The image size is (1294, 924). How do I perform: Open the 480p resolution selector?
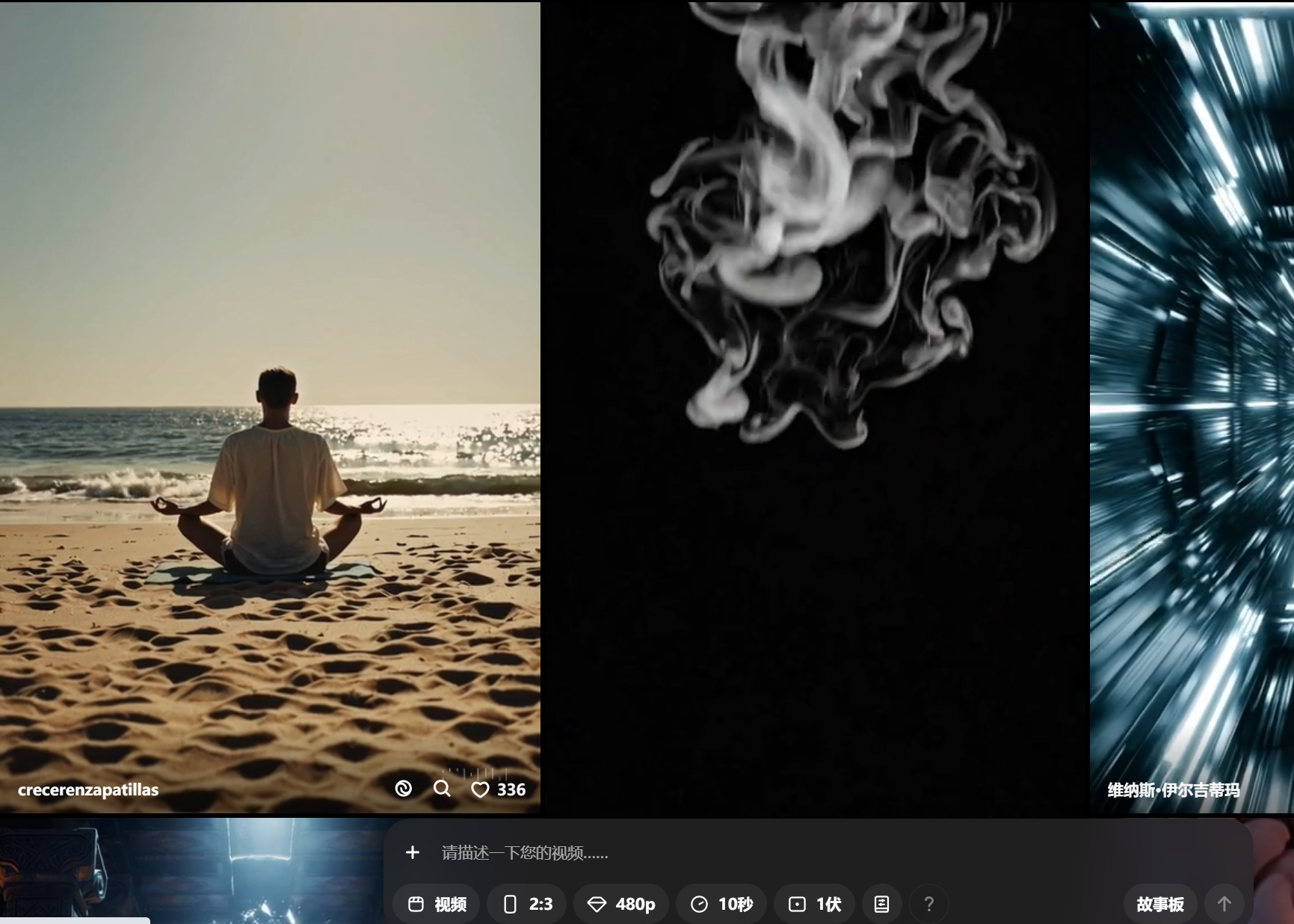click(x=621, y=905)
